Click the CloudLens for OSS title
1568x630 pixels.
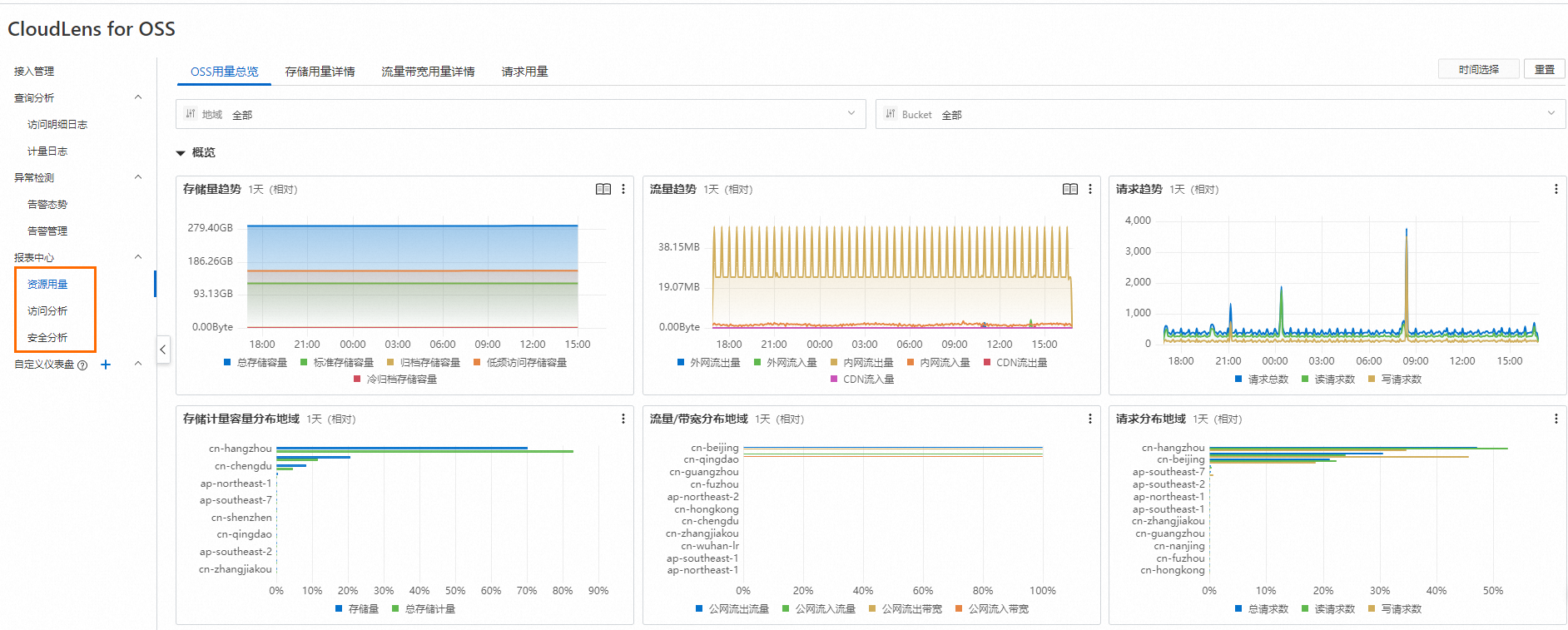[x=92, y=29]
